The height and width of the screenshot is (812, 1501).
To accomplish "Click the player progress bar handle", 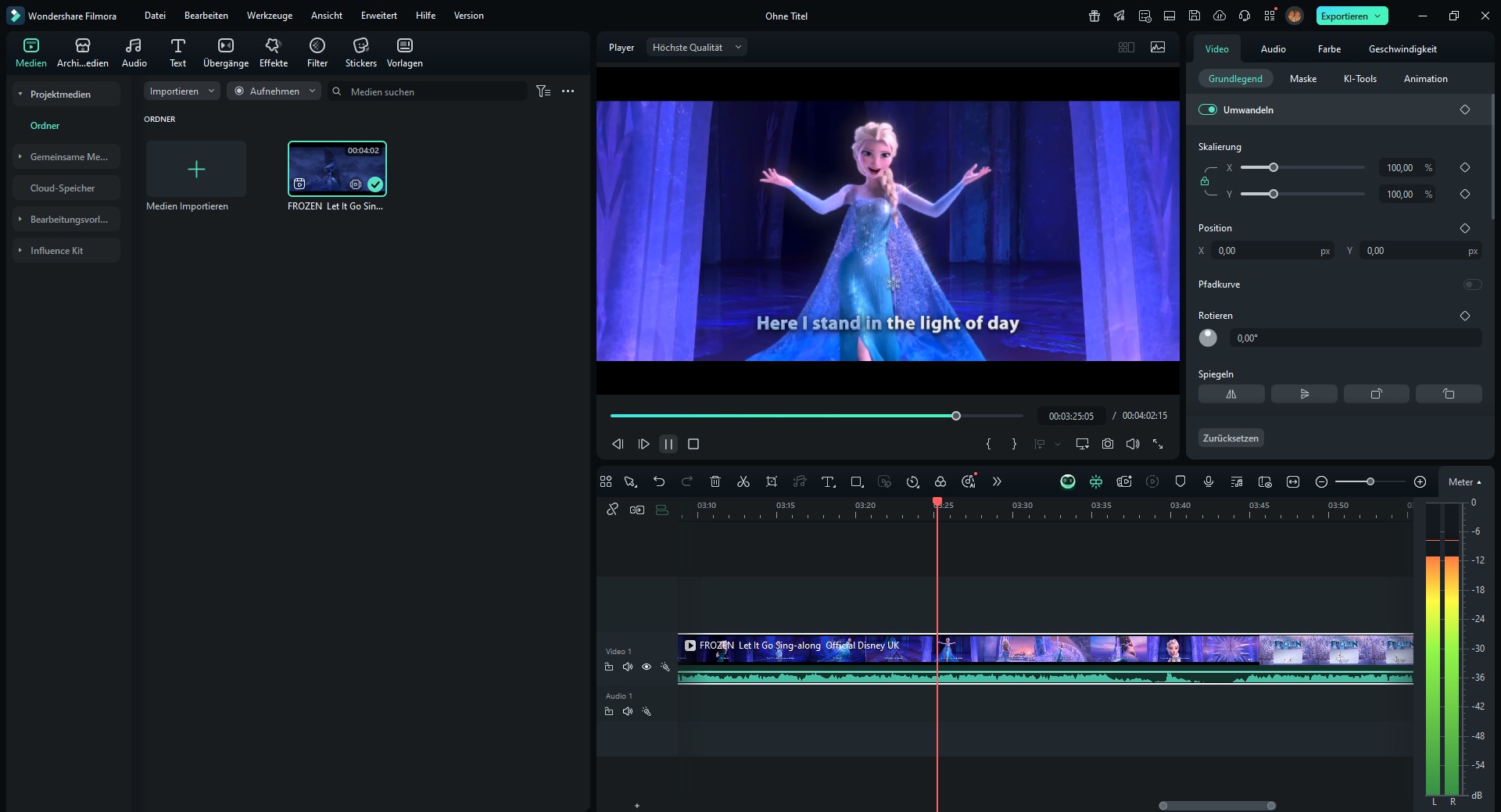I will (x=956, y=416).
